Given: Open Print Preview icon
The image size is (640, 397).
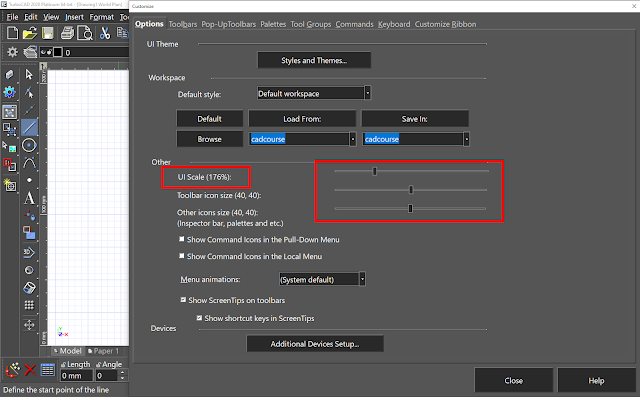Looking at the screenshot, I should coord(85,33).
